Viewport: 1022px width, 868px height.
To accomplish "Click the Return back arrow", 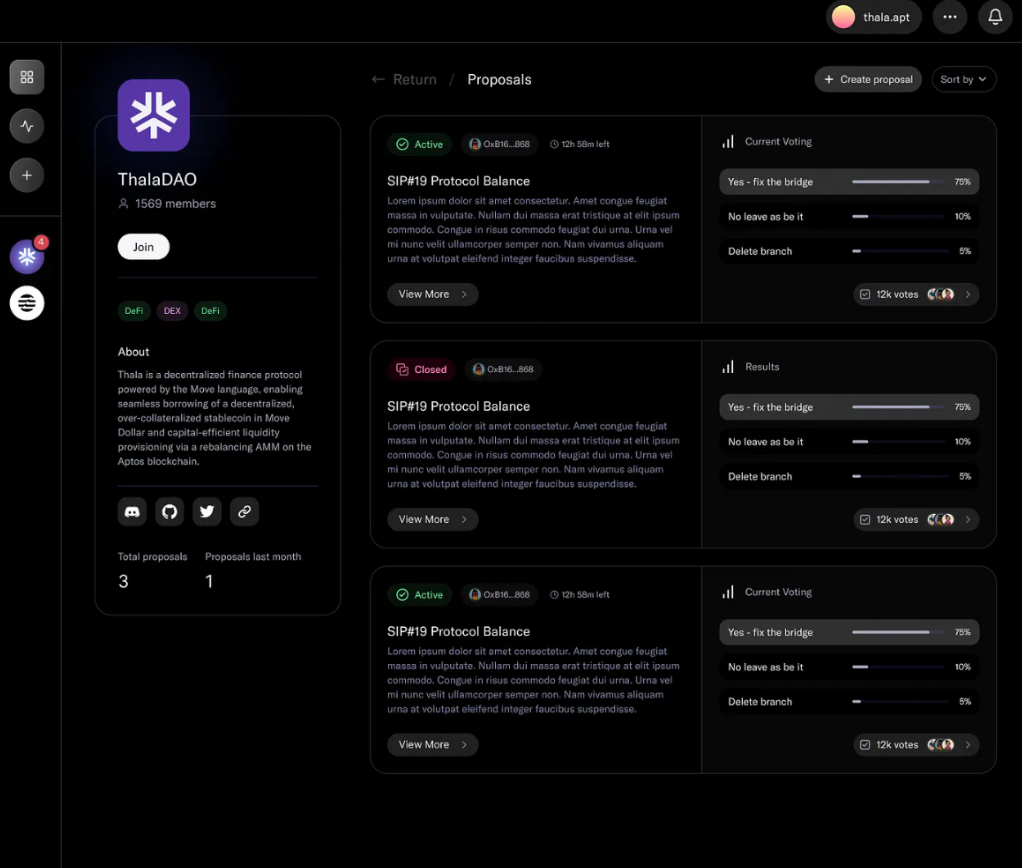I will point(378,80).
